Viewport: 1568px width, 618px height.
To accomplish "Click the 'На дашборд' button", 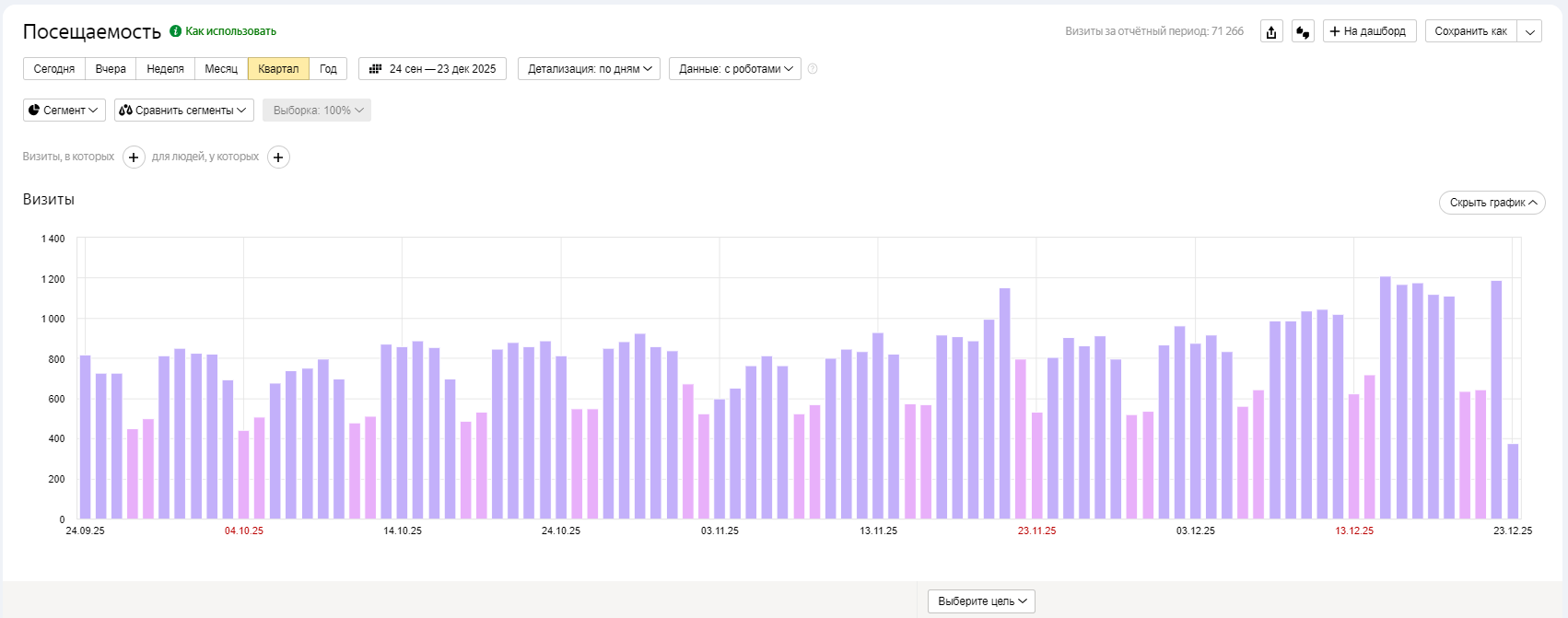I will [1368, 31].
